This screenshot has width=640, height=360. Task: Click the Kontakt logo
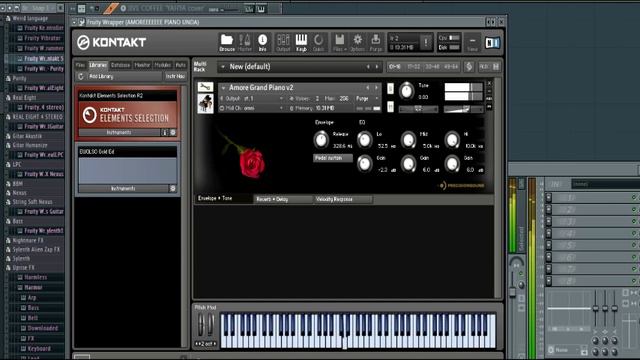tap(111, 42)
